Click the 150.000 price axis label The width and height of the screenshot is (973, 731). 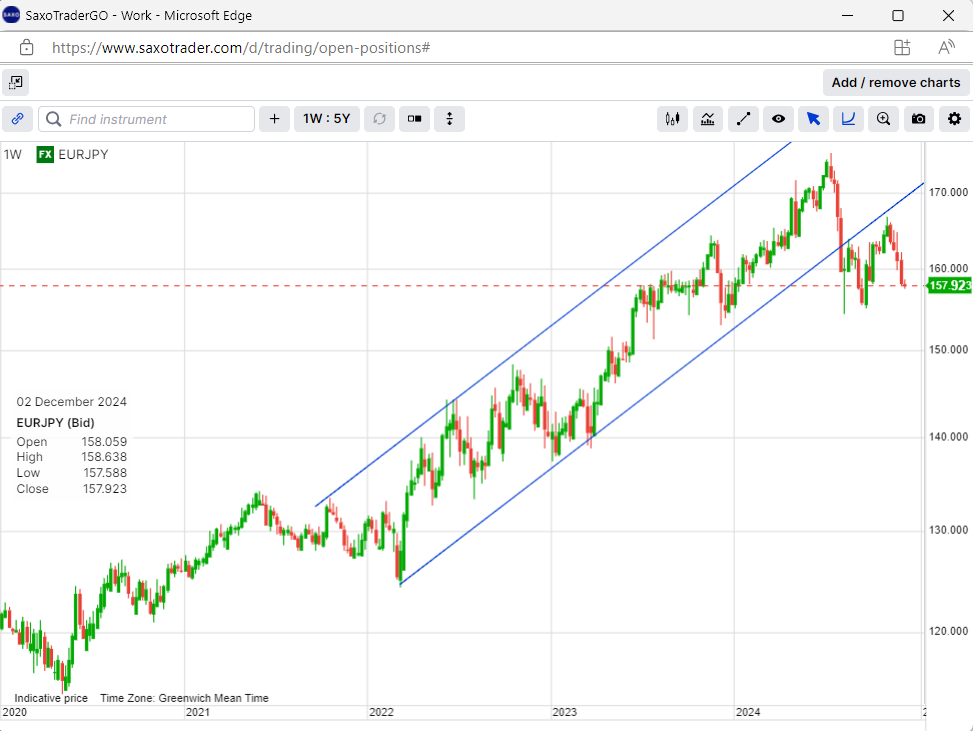click(948, 350)
